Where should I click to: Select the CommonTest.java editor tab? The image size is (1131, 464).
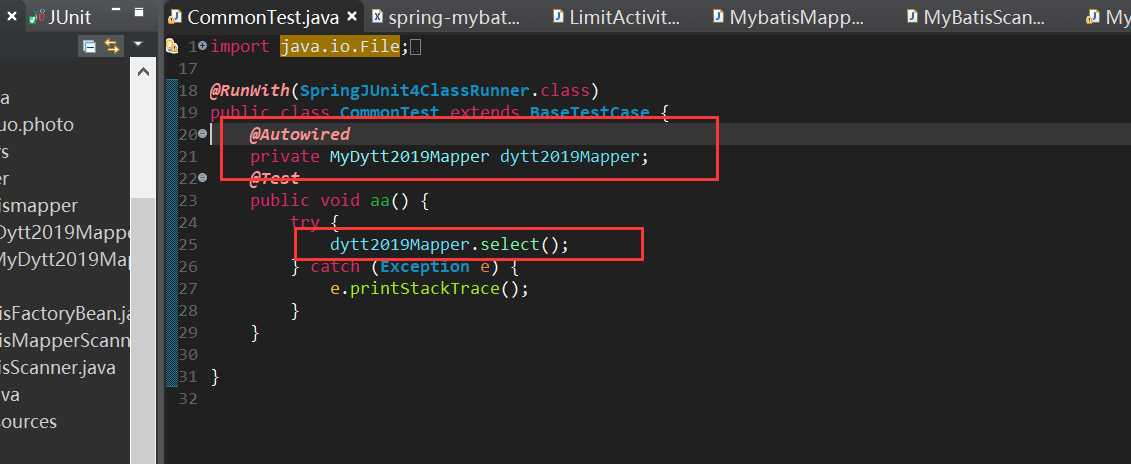pyautogui.click(x=263, y=17)
